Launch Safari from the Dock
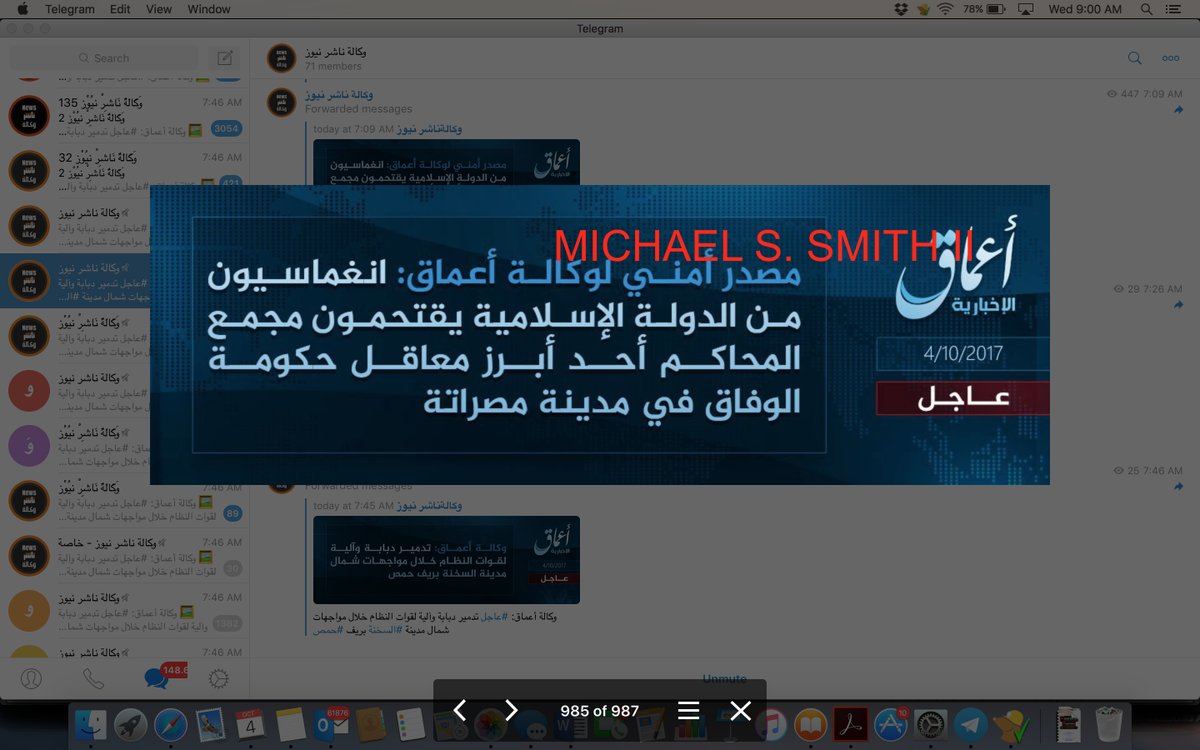Viewport: 1200px width, 750px height. 170,725
